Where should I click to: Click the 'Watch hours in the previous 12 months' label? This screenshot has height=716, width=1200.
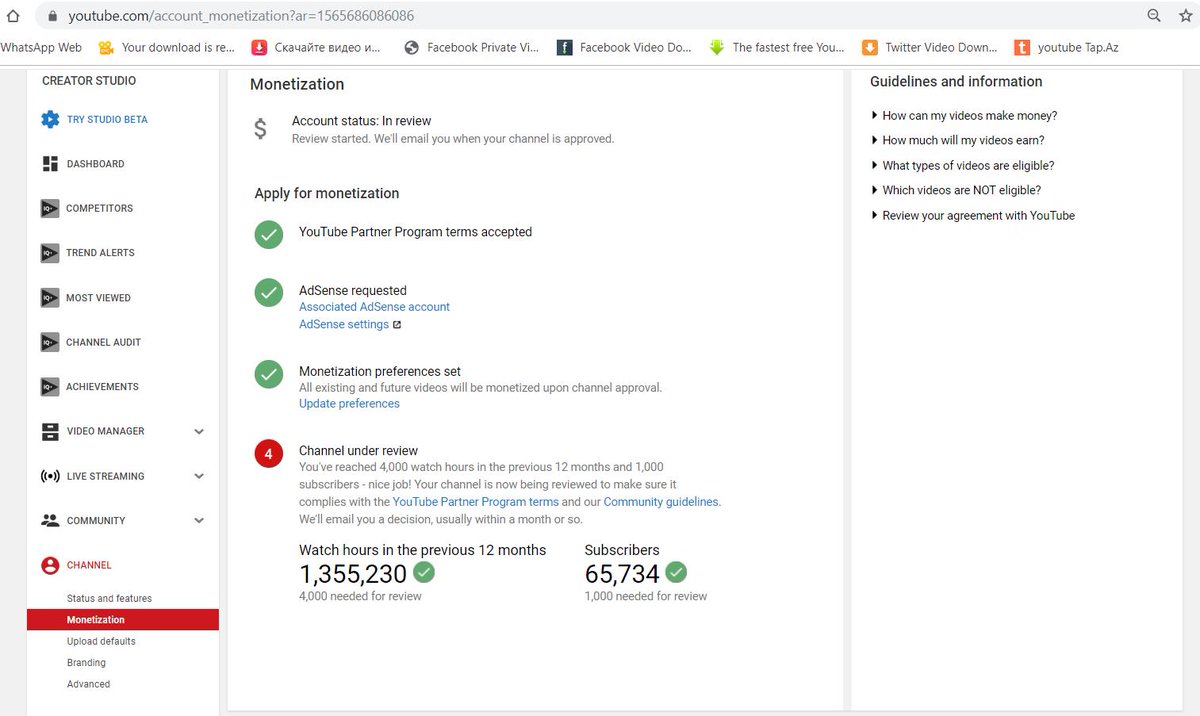pos(423,550)
